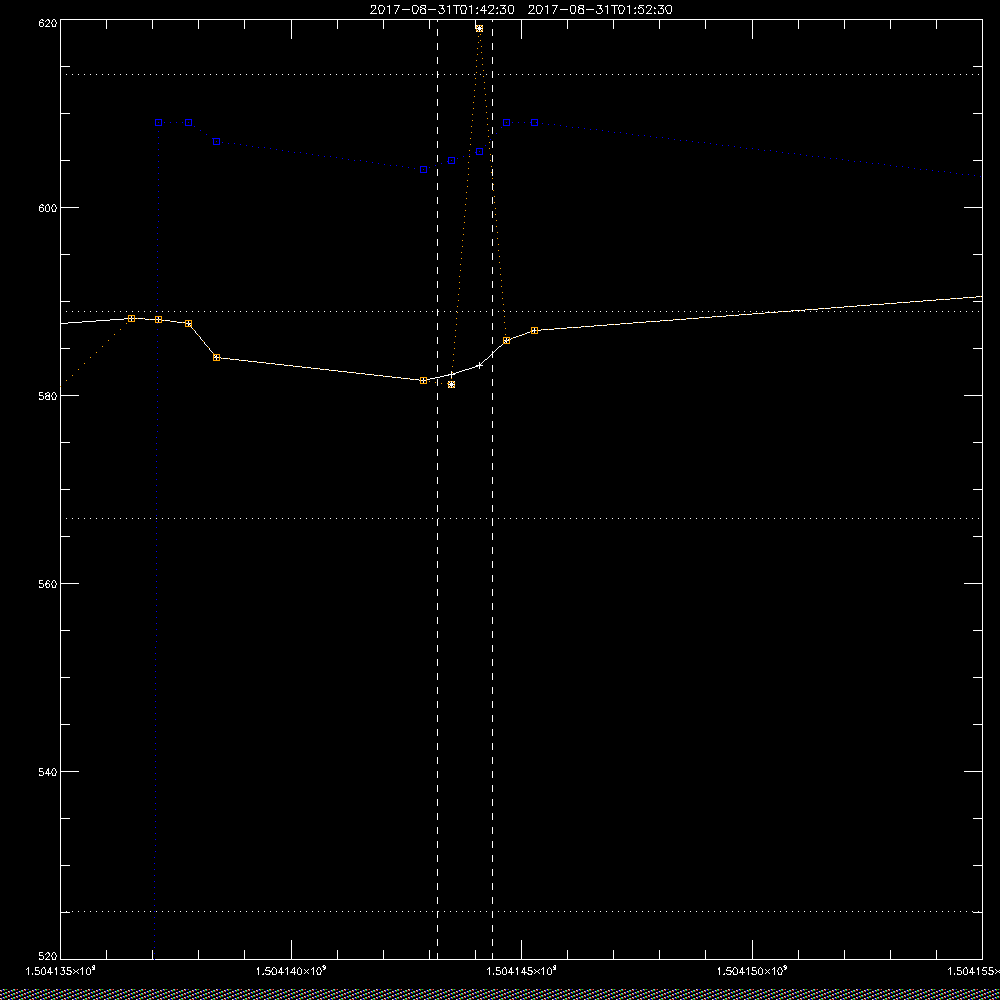
Task: Click the 620 y-axis label
Action: tap(48, 23)
